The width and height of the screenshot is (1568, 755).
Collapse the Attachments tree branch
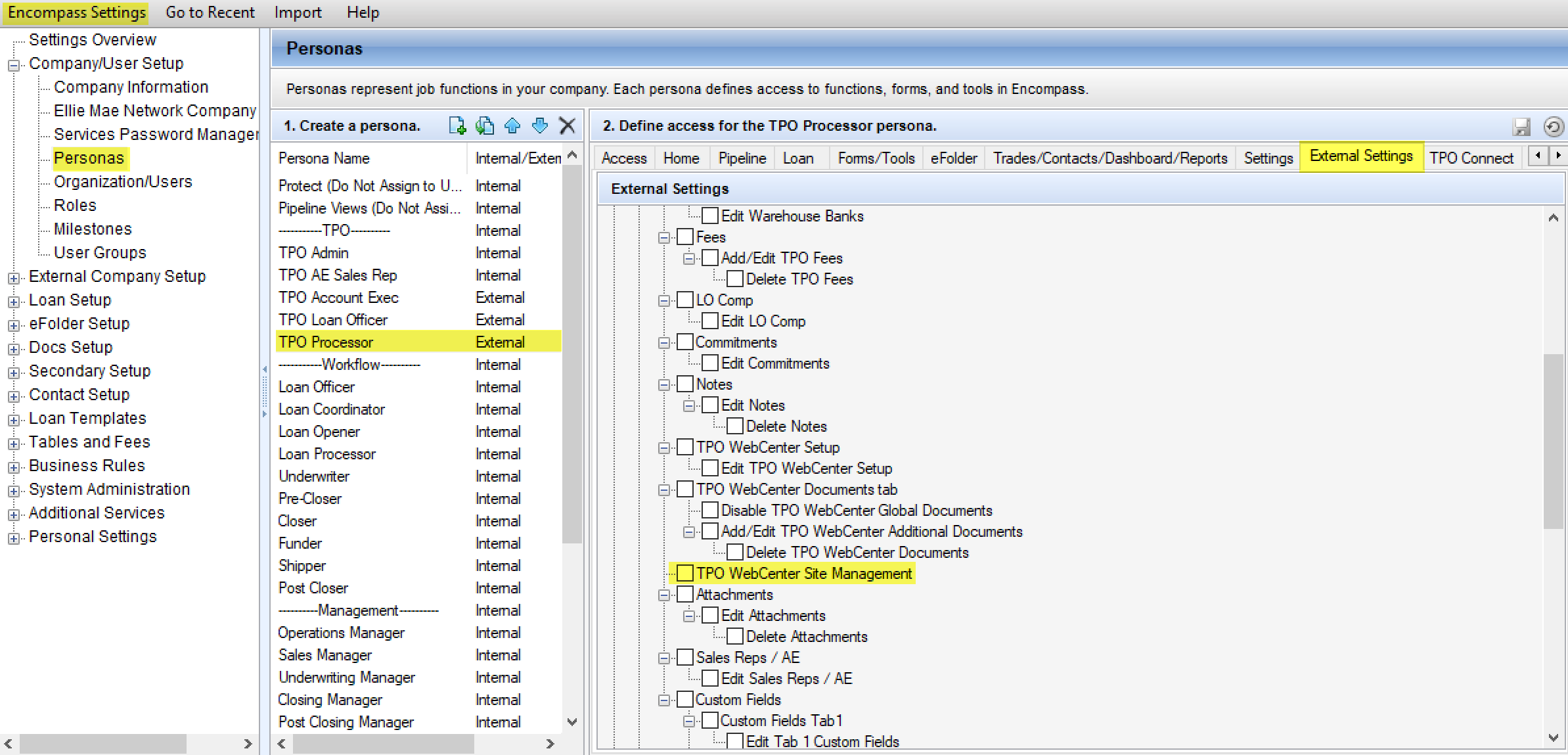[664, 595]
